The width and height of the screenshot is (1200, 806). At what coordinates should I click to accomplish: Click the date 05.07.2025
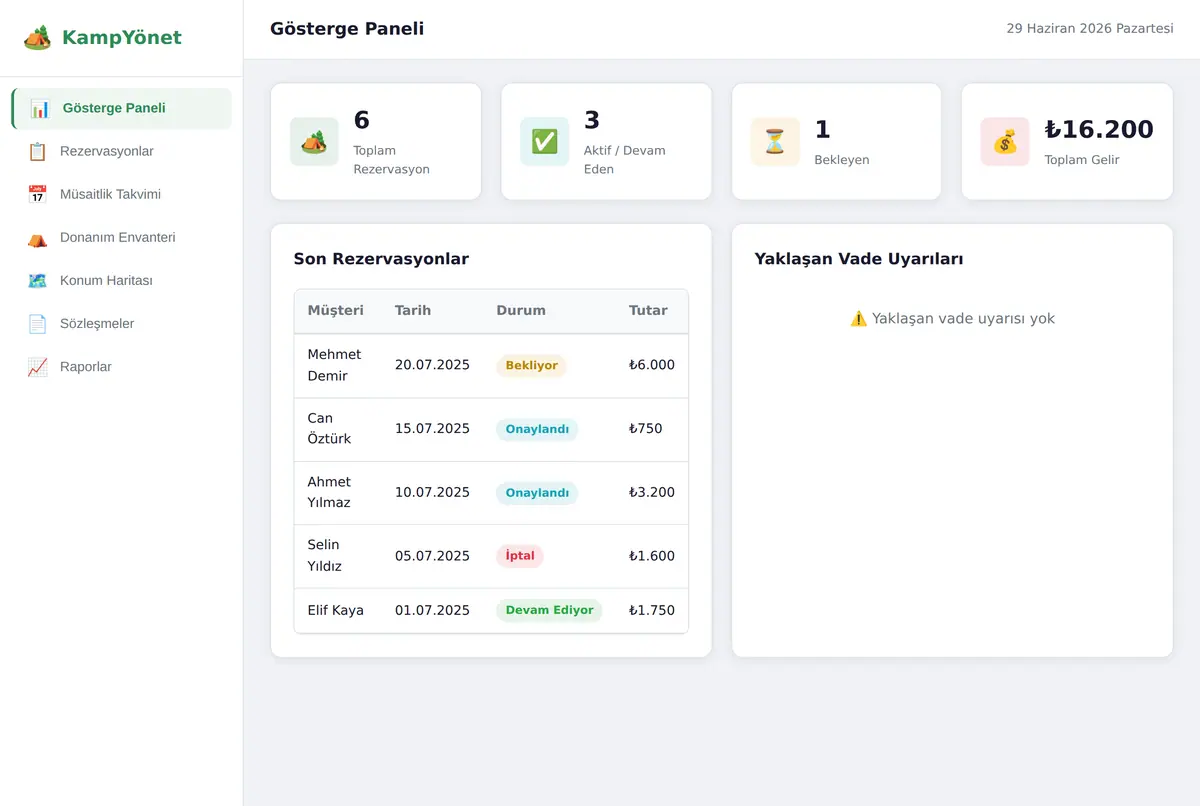[x=432, y=557]
